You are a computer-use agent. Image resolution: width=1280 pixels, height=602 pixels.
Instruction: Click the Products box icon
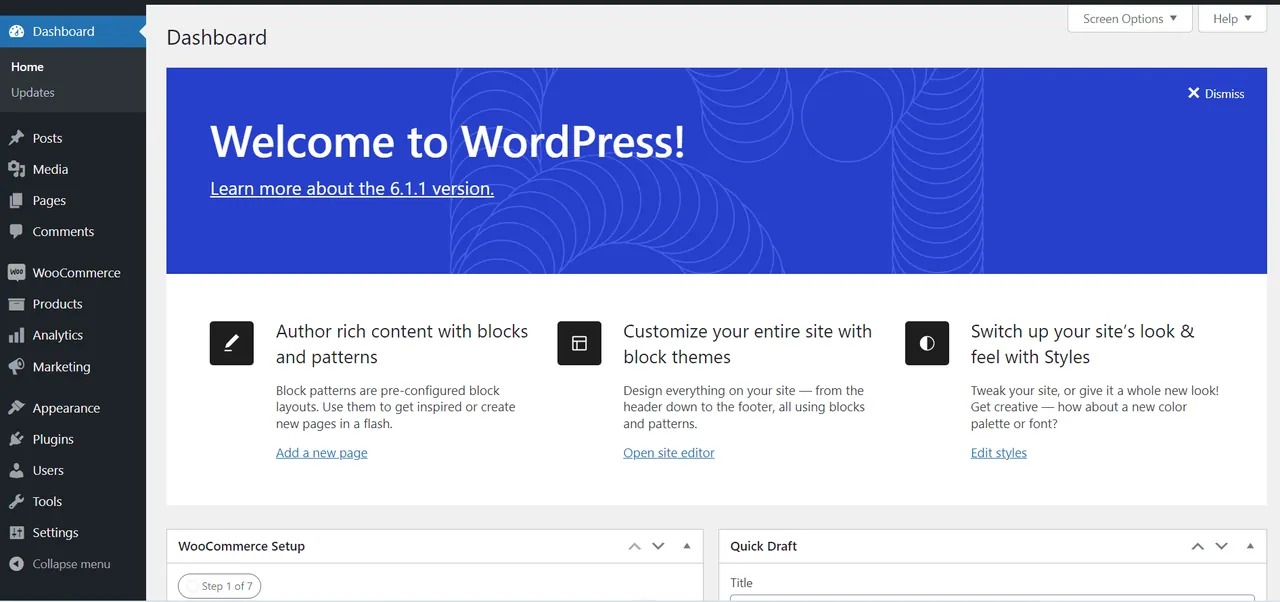coord(16,304)
